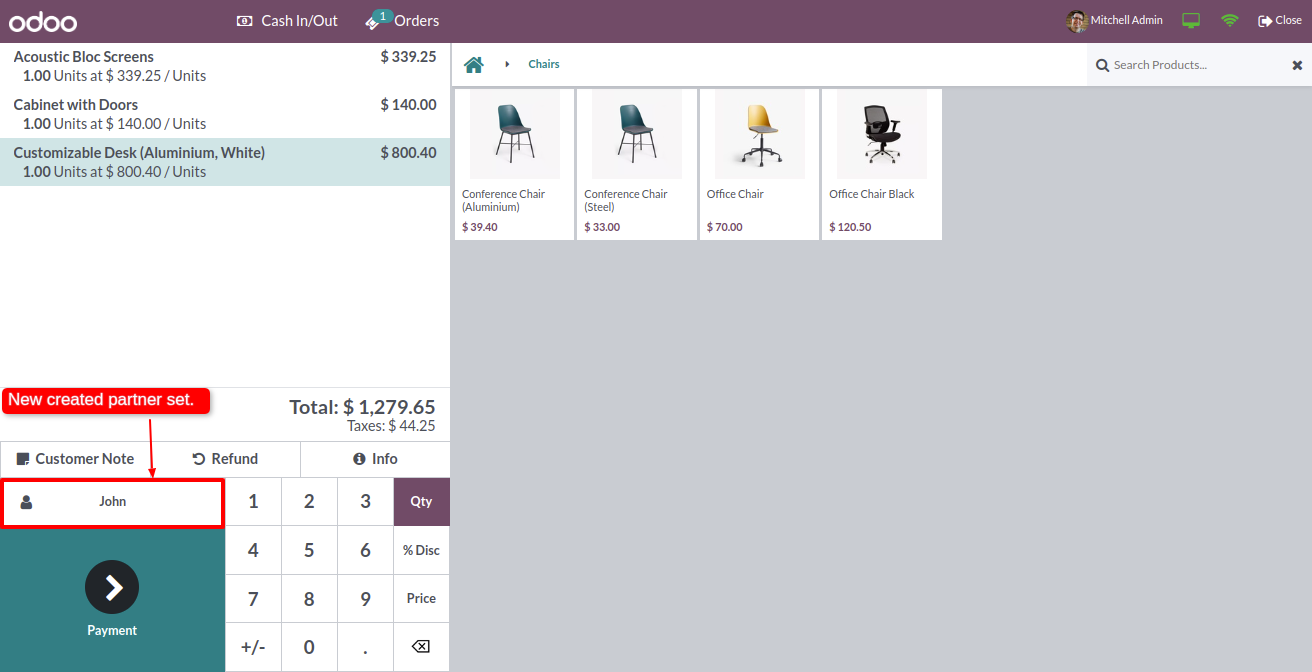1312x672 pixels.
Task: Click the customer display monitor icon
Action: point(1190,20)
